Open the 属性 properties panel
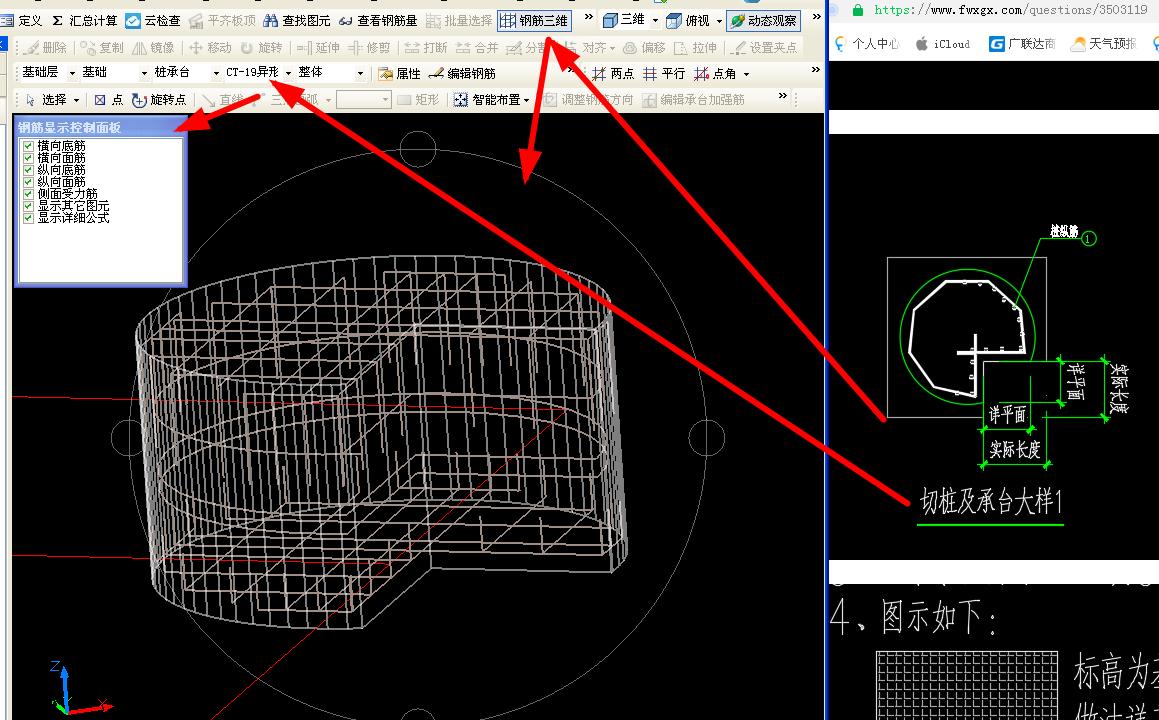The height and width of the screenshot is (720, 1159). click(x=399, y=73)
